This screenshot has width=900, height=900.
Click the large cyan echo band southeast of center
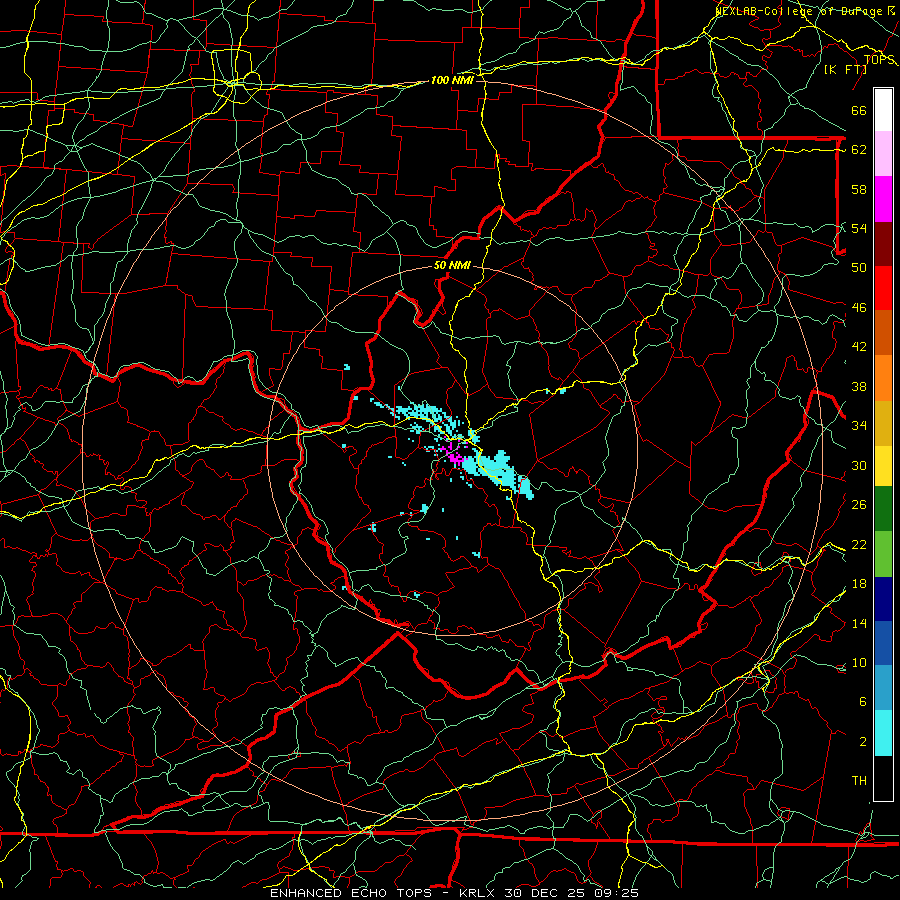point(498,473)
